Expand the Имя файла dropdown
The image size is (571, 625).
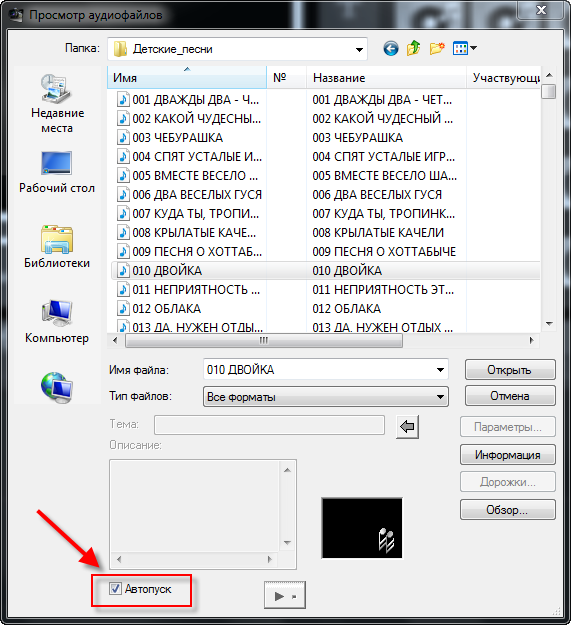click(x=440, y=369)
